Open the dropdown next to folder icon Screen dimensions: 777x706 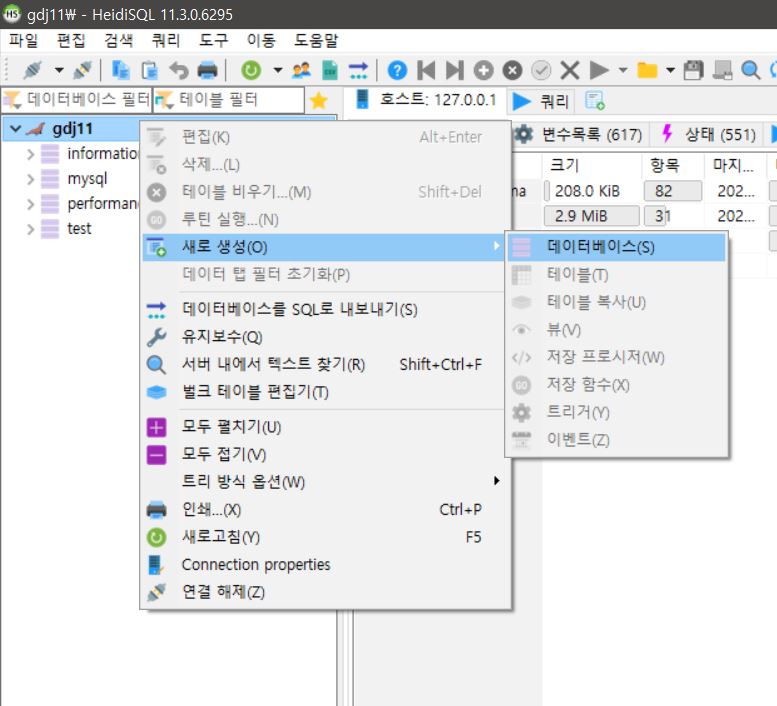670,70
